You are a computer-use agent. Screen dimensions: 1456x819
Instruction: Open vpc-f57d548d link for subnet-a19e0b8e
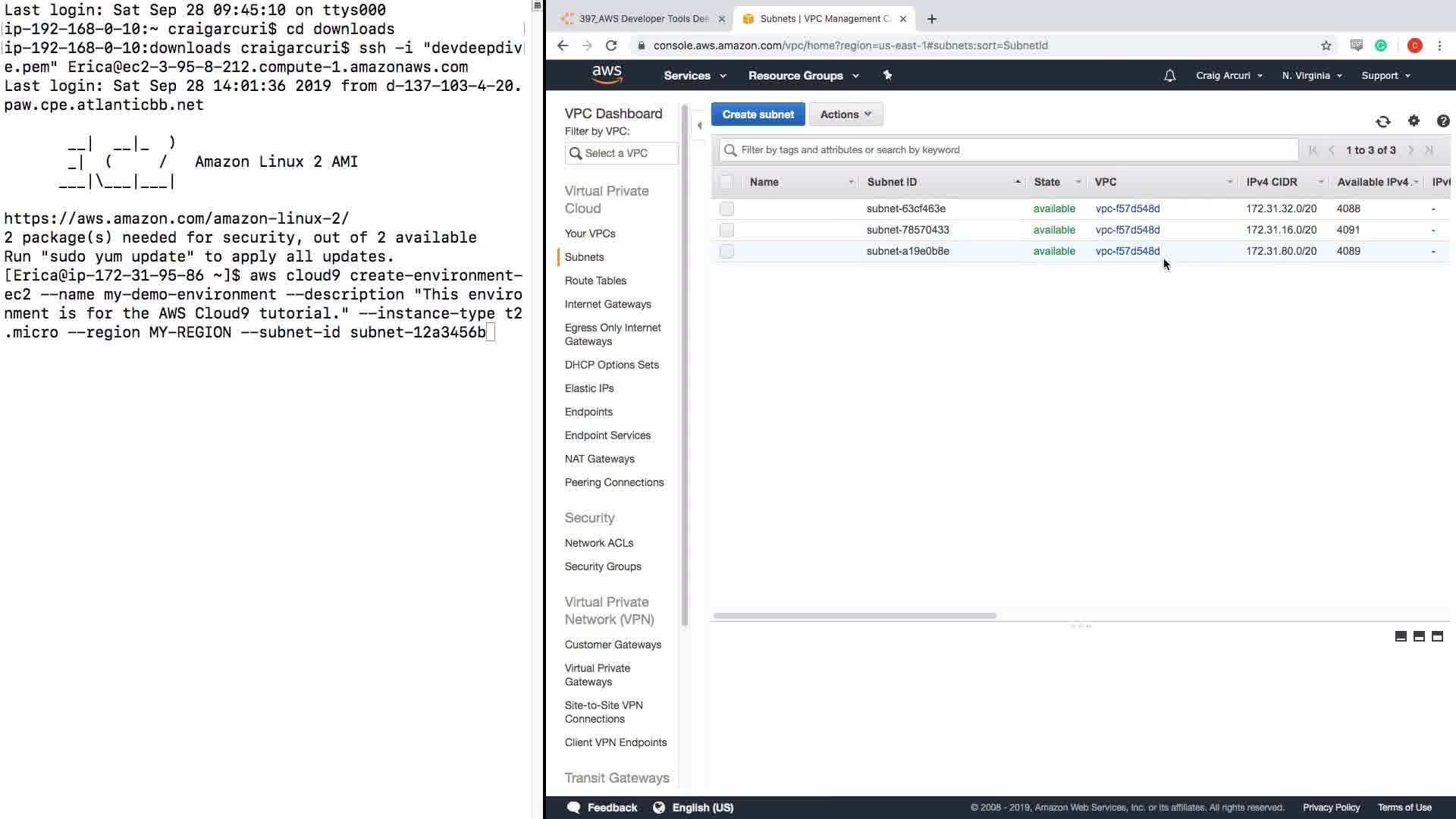(x=1127, y=251)
